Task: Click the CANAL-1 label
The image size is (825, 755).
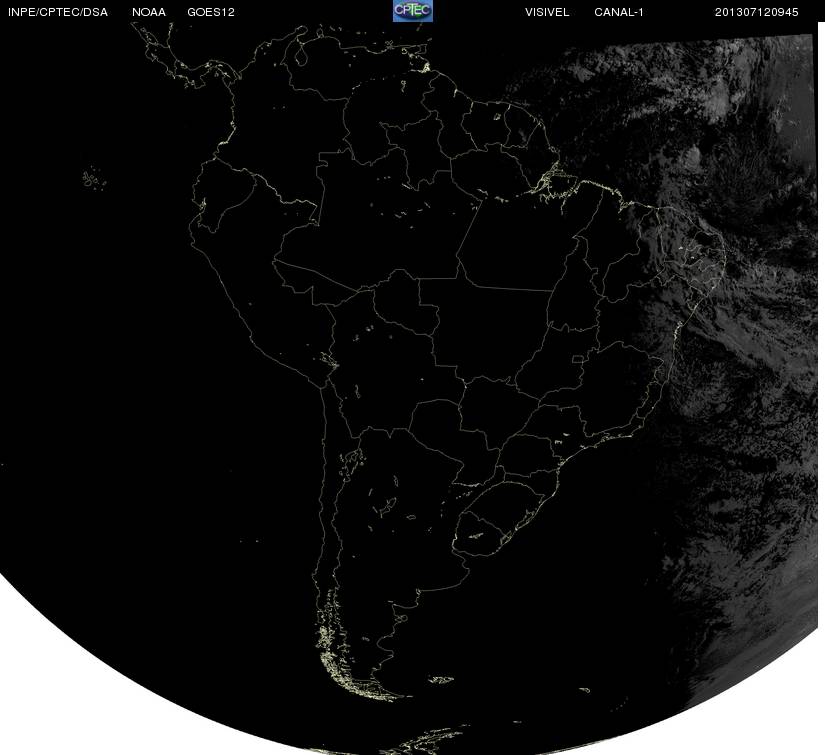Action: pyautogui.click(x=619, y=12)
